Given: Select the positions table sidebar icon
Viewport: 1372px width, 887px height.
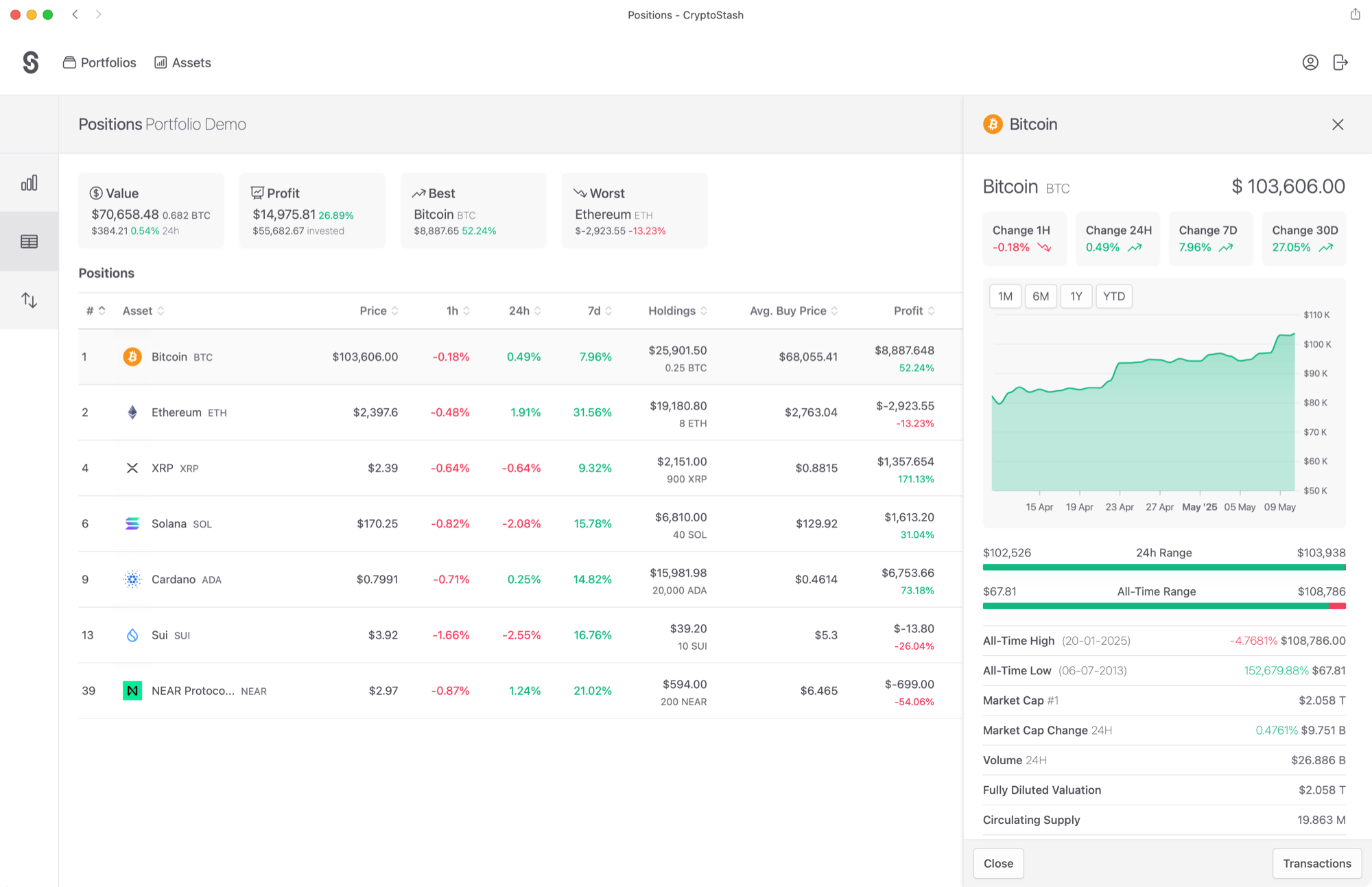Looking at the screenshot, I should (x=29, y=241).
